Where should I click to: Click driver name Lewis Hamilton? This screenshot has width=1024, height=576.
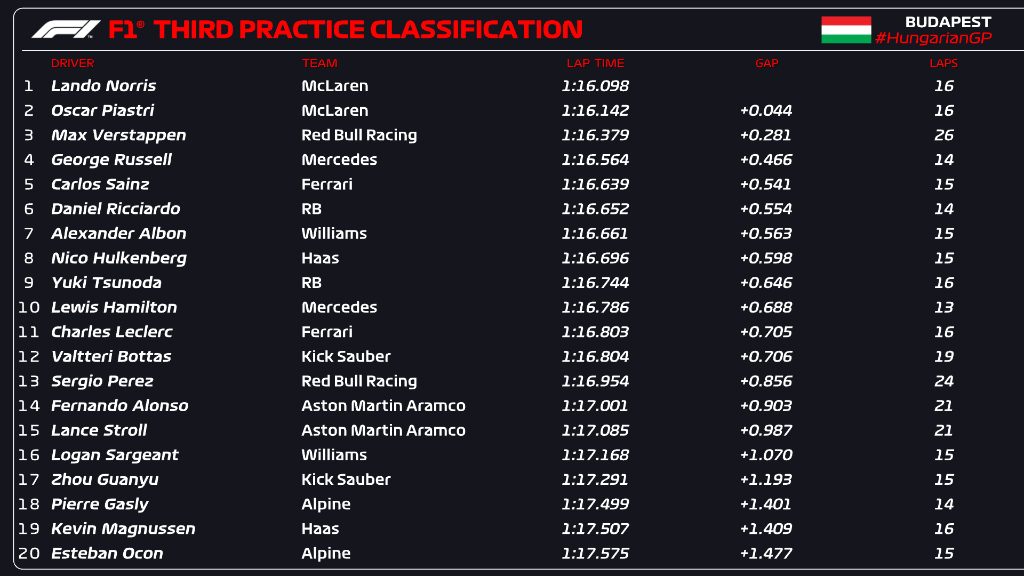tap(114, 308)
